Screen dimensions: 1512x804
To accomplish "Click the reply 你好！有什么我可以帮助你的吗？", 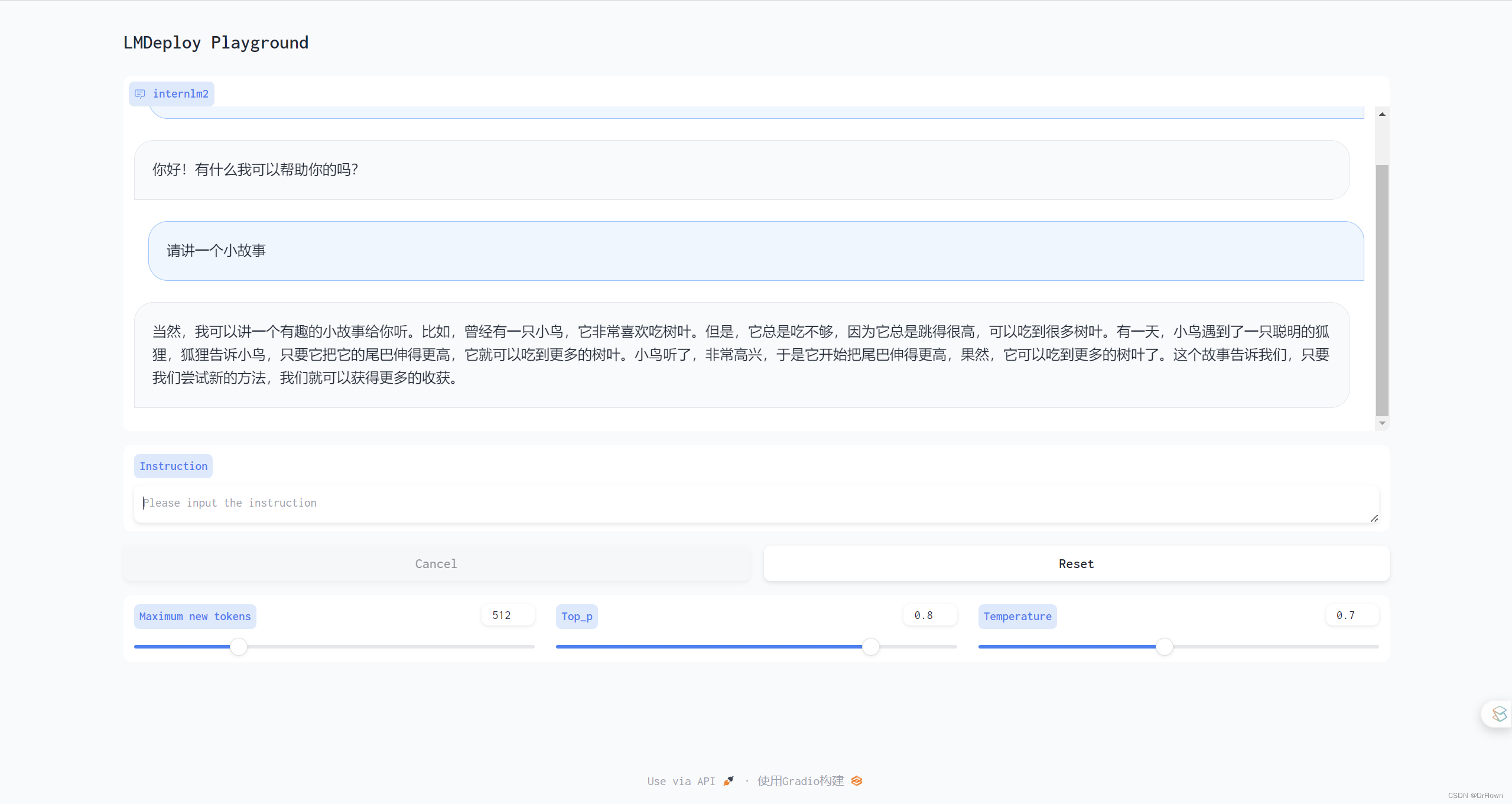I will click(x=742, y=170).
